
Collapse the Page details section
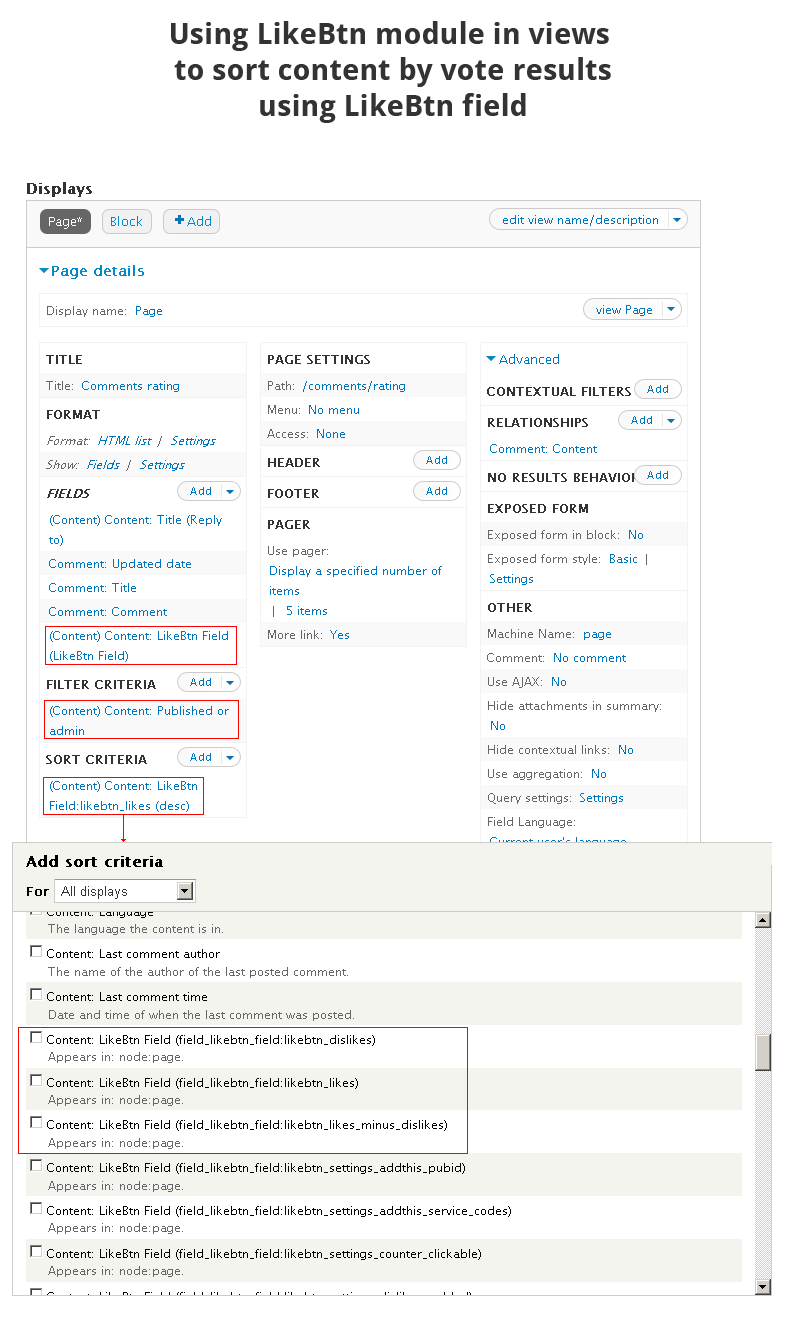[x=44, y=271]
